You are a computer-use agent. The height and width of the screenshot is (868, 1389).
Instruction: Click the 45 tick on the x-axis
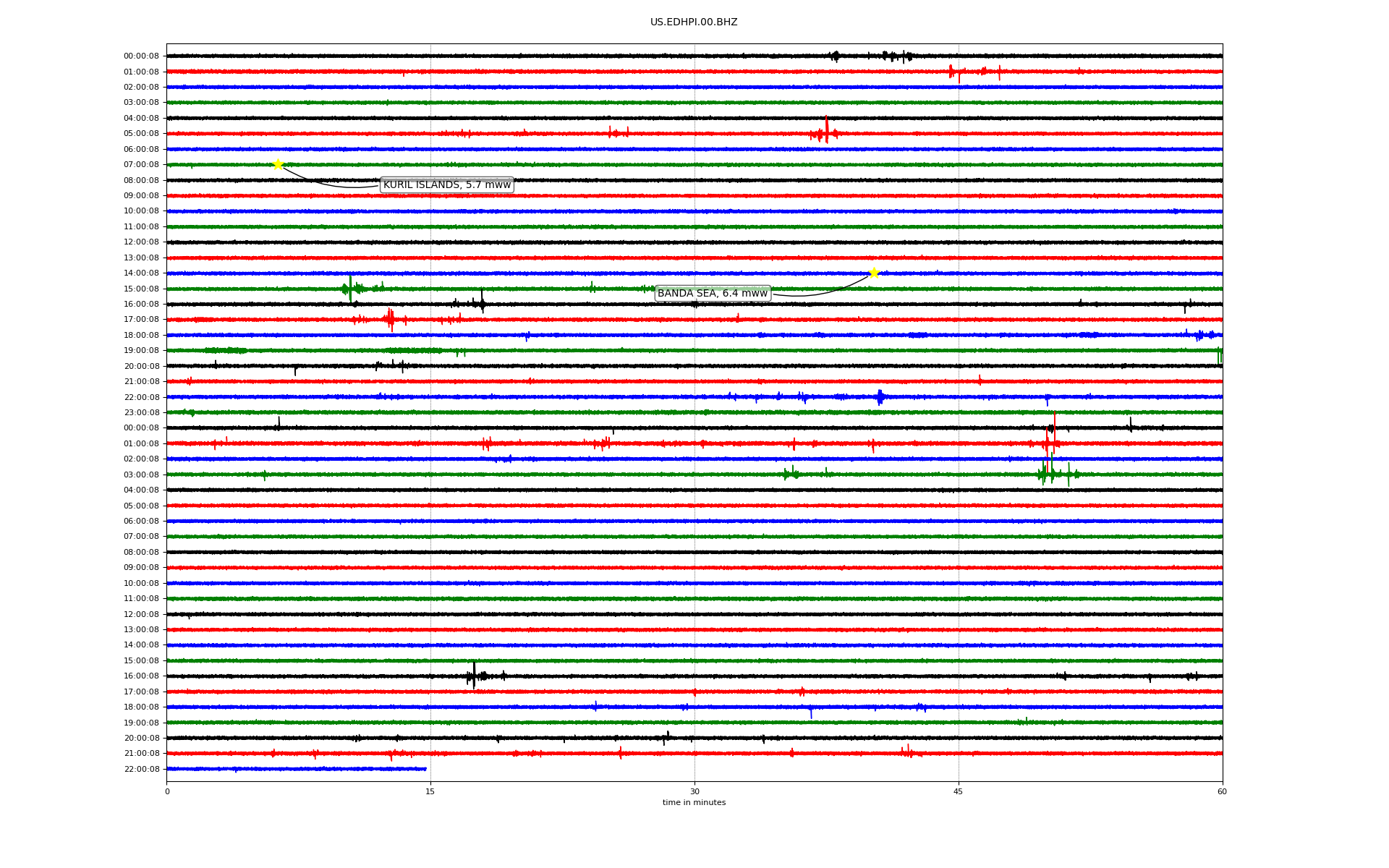point(958,791)
